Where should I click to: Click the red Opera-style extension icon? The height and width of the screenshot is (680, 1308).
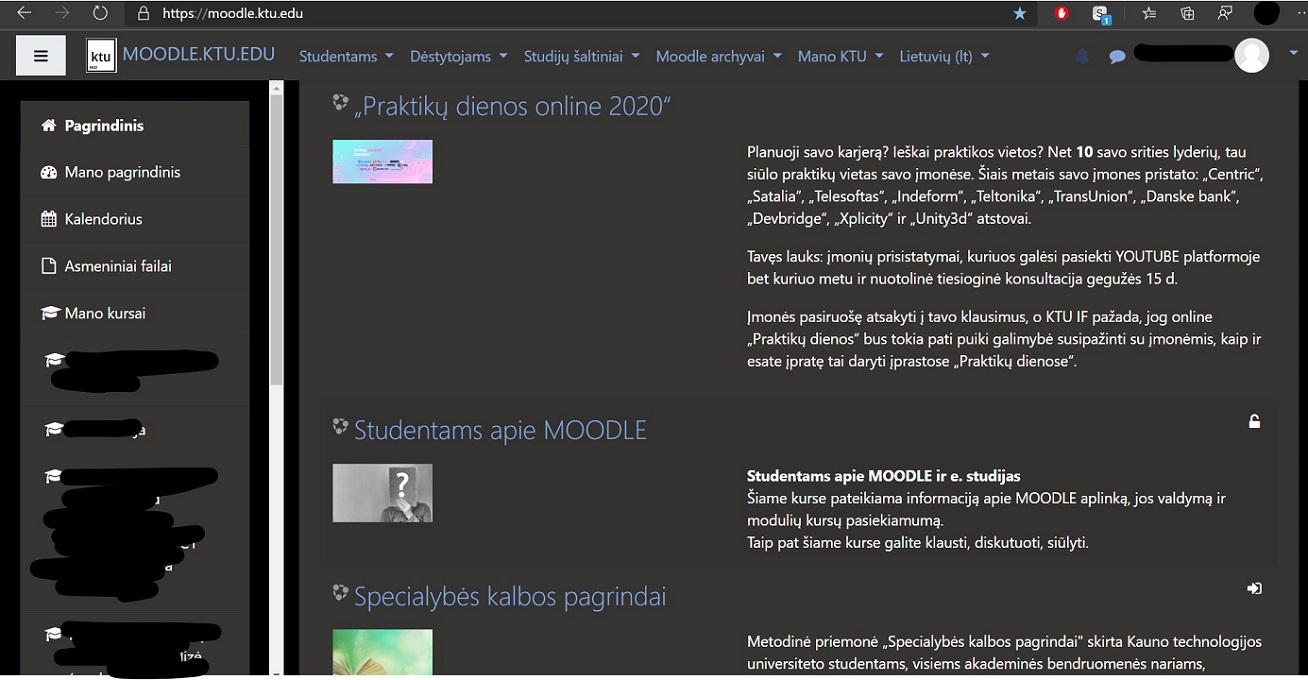(x=1062, y=13)
